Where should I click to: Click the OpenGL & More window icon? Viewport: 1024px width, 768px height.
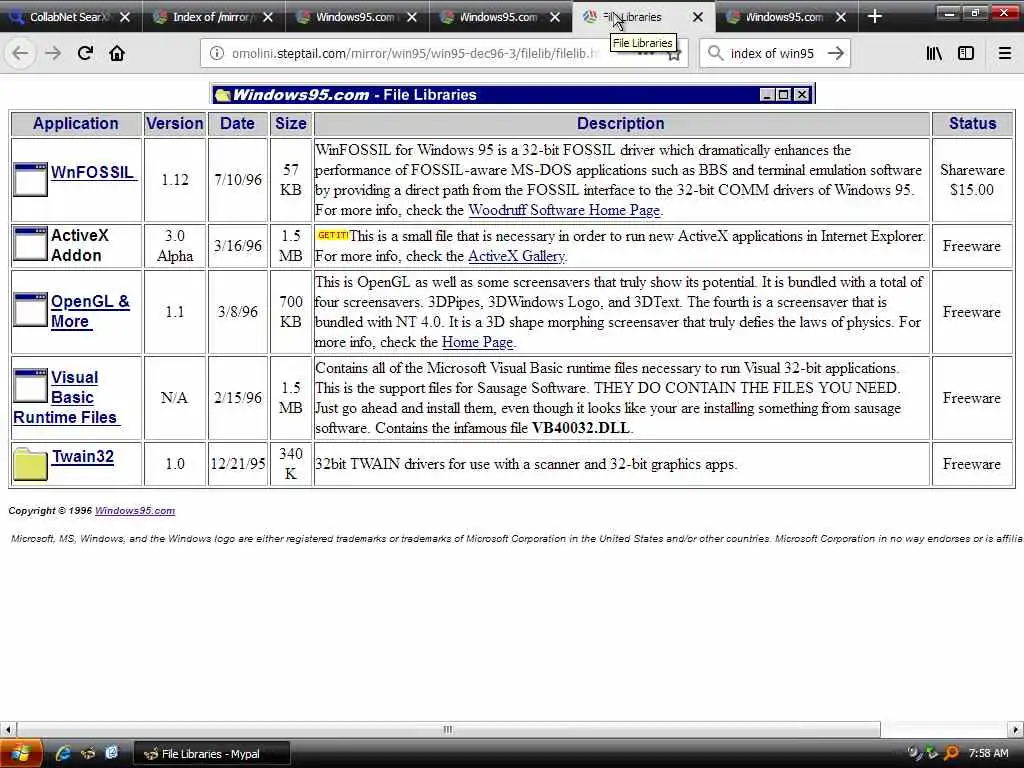tap(30, 310)
